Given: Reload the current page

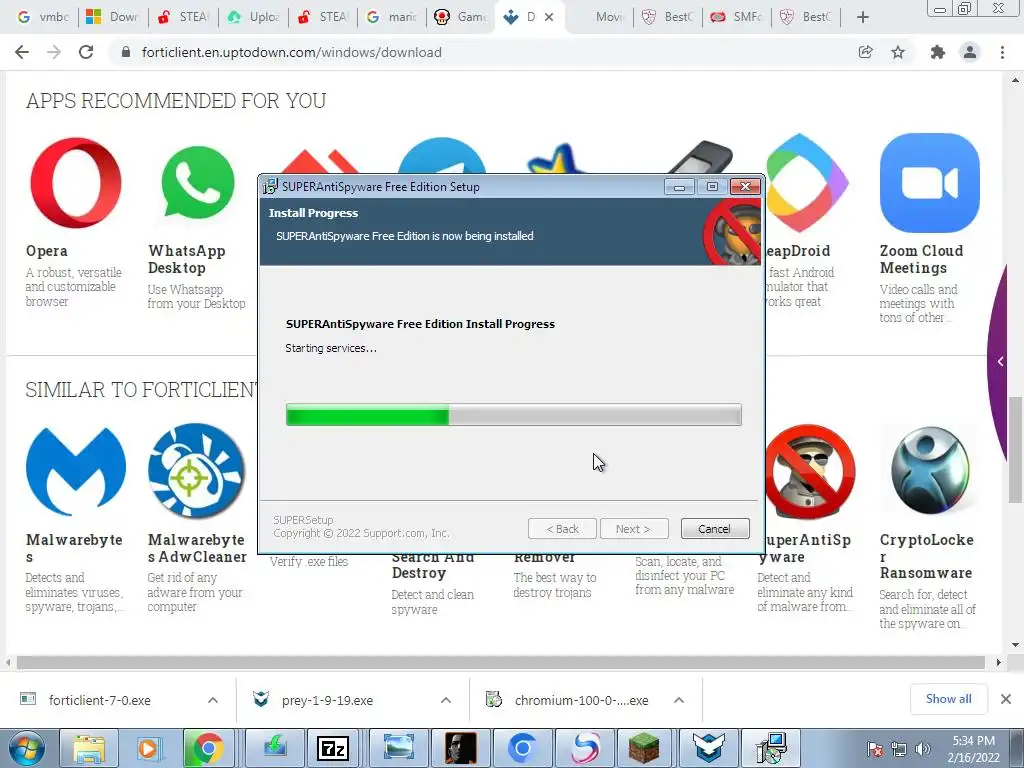Looking at the screenshot, I should [x=86, y=52].
